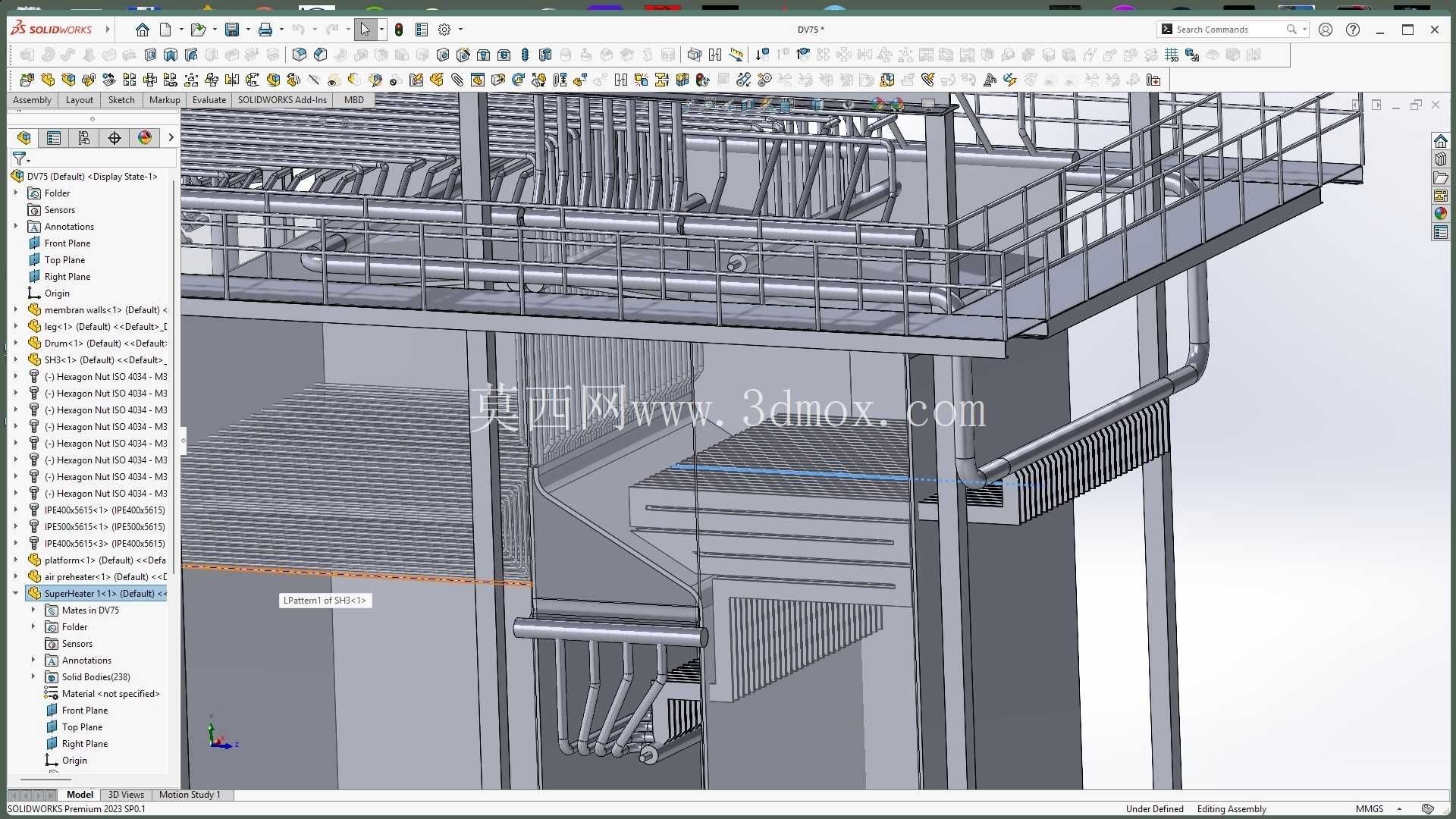Viewport: 1456px width, 819px height.
Task: Open Appearances pane in task pane
Action: (1441, 214)
